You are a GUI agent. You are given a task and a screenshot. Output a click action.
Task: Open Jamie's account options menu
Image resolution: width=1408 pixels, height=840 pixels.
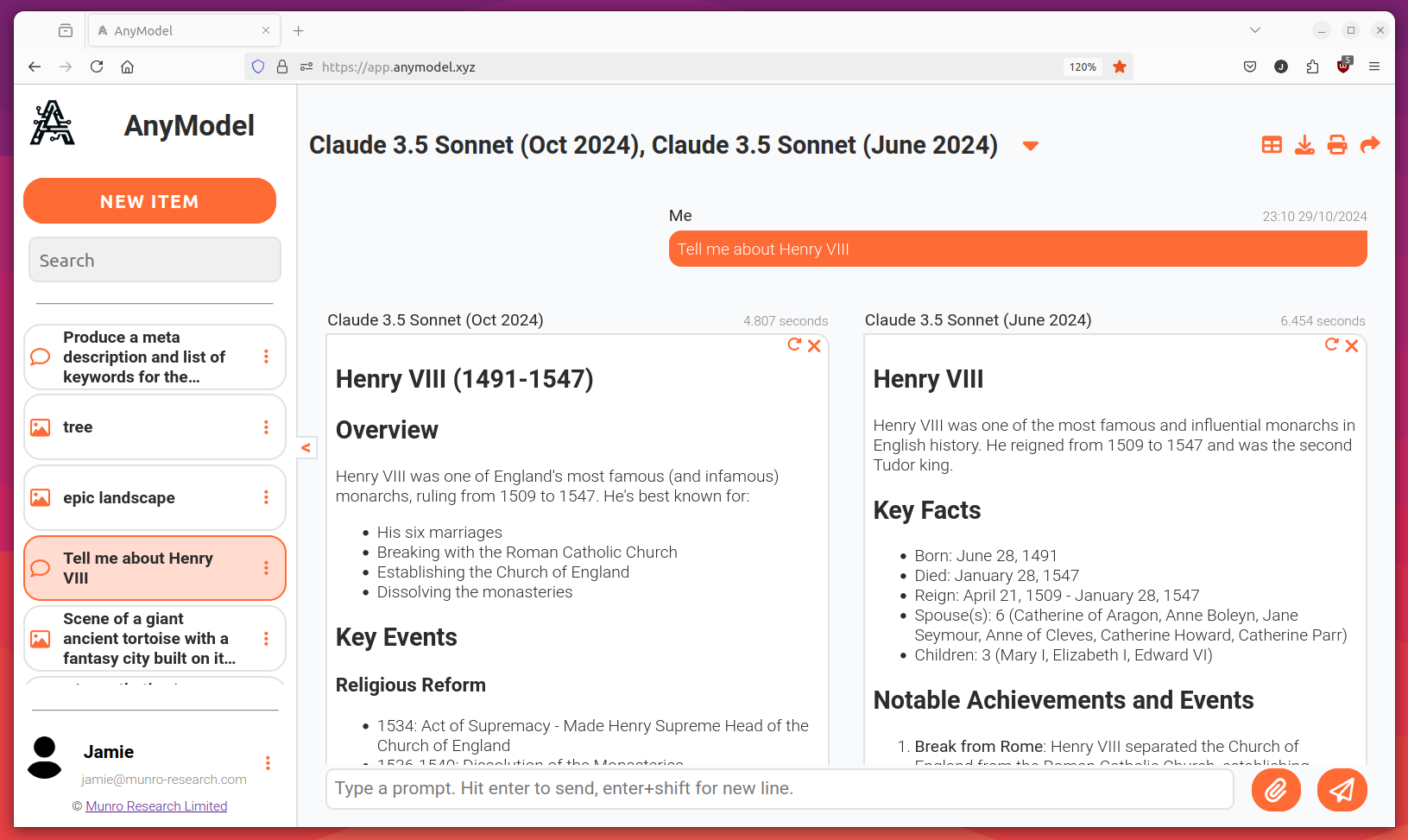click(x=268, y=763)
